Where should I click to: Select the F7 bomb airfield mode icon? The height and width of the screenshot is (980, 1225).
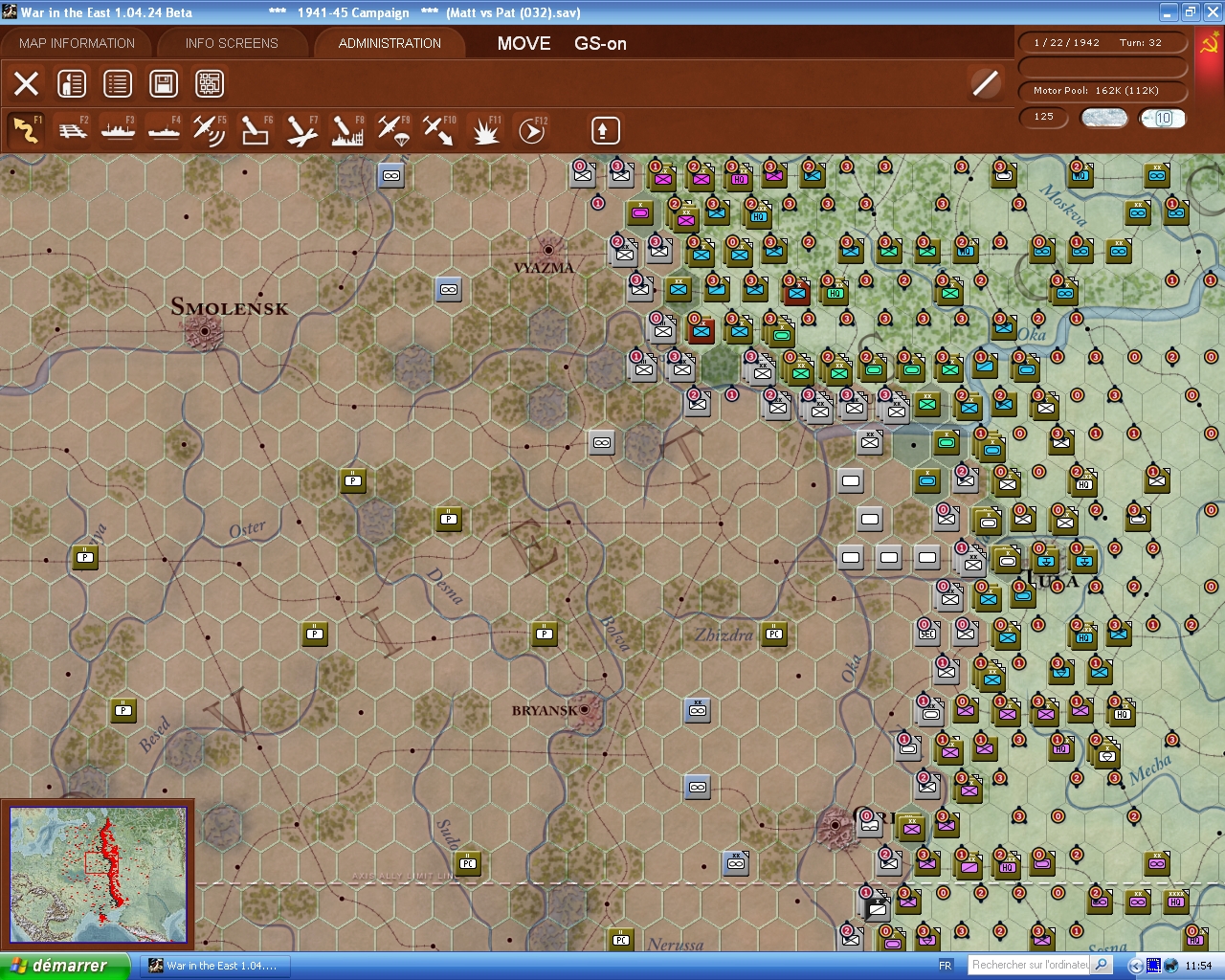tap(301, 130)
